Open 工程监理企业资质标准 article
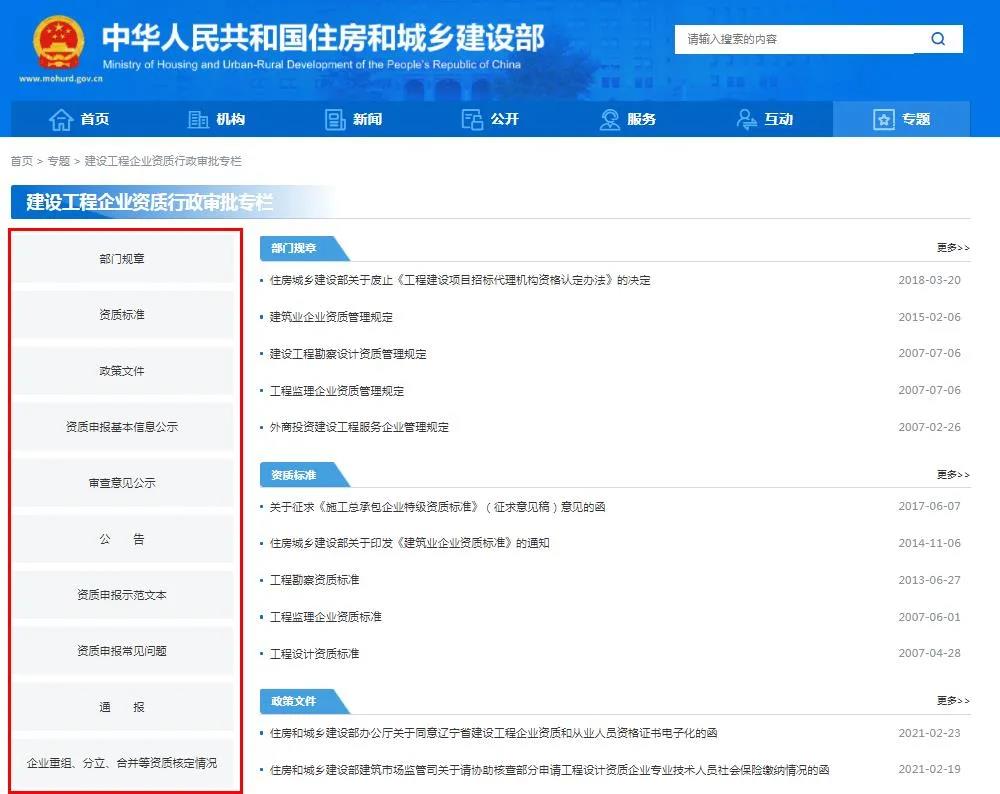 (x=325, y=617)
